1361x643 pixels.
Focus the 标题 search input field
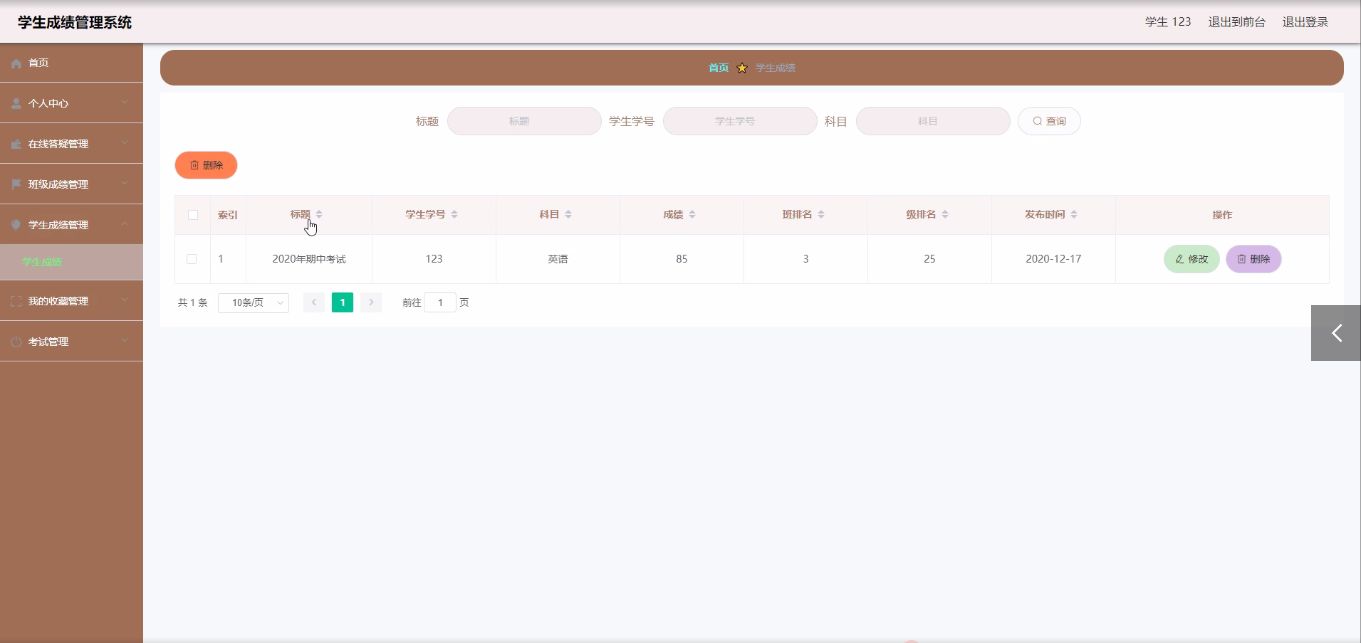point(524,121)
